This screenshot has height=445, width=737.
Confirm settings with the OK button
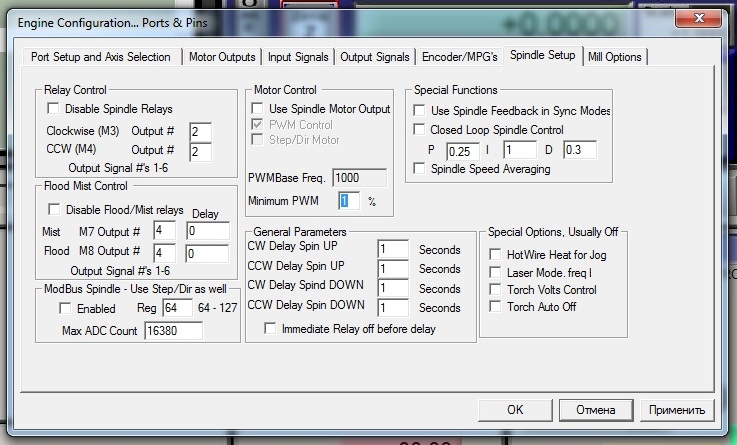coord(515,410)
